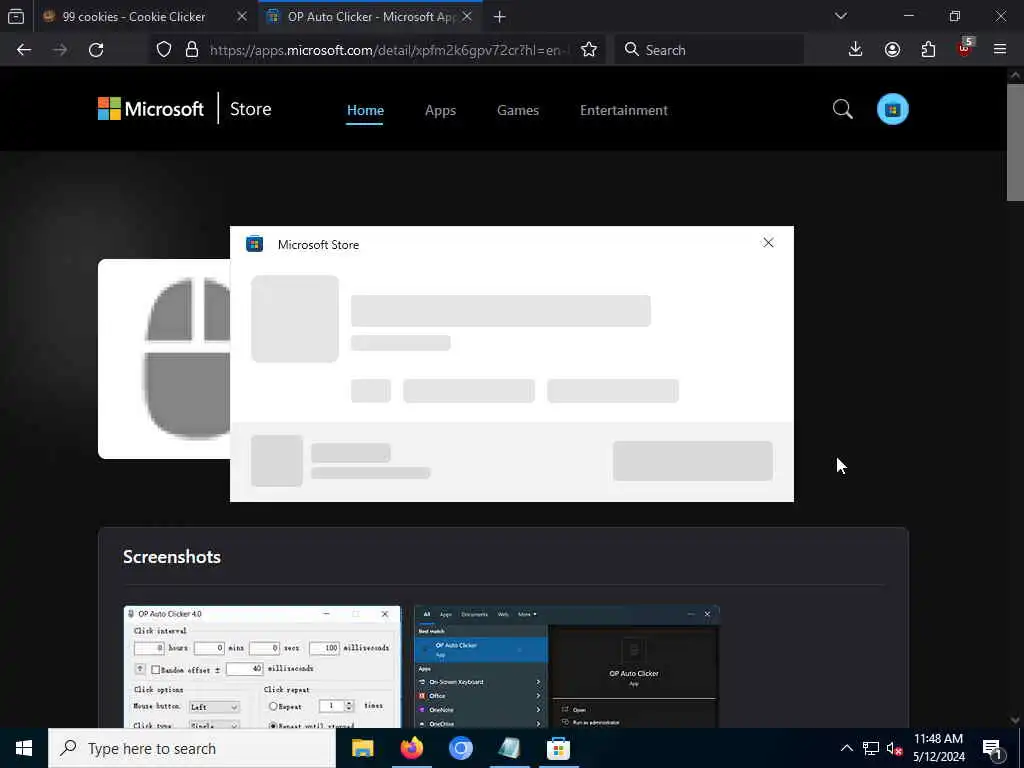Image resolution: width=1024 pixels, height=768 pixels.
Task: Open the tracking protection shield icon
Action: (x=164, y=50)
